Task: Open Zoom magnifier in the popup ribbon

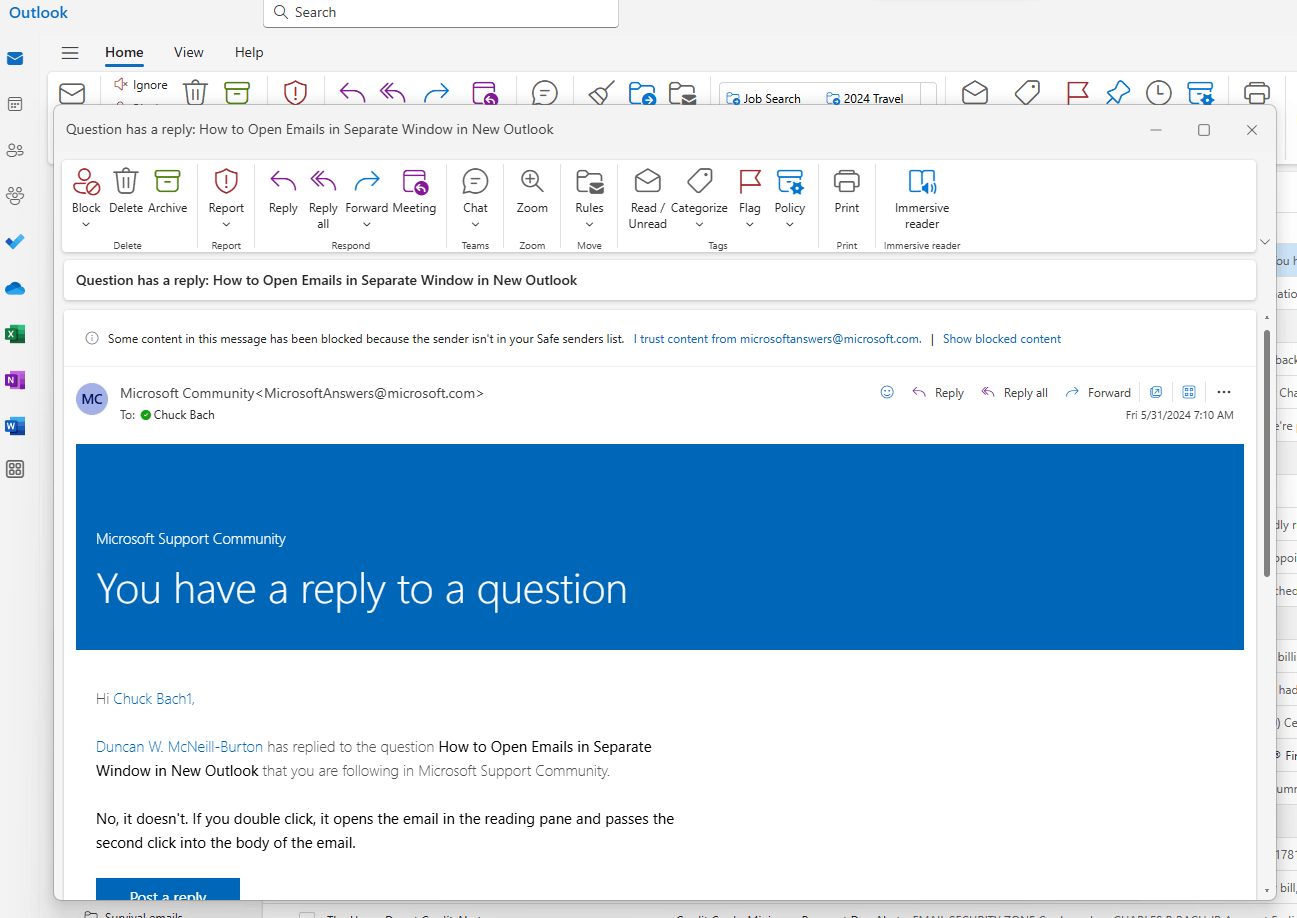Action: coord(532,182)
